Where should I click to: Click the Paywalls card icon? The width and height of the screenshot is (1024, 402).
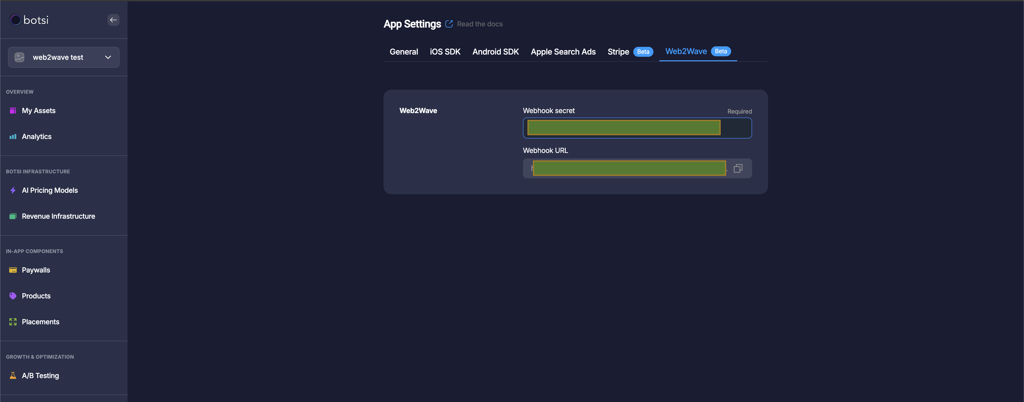tap(12, 270)
